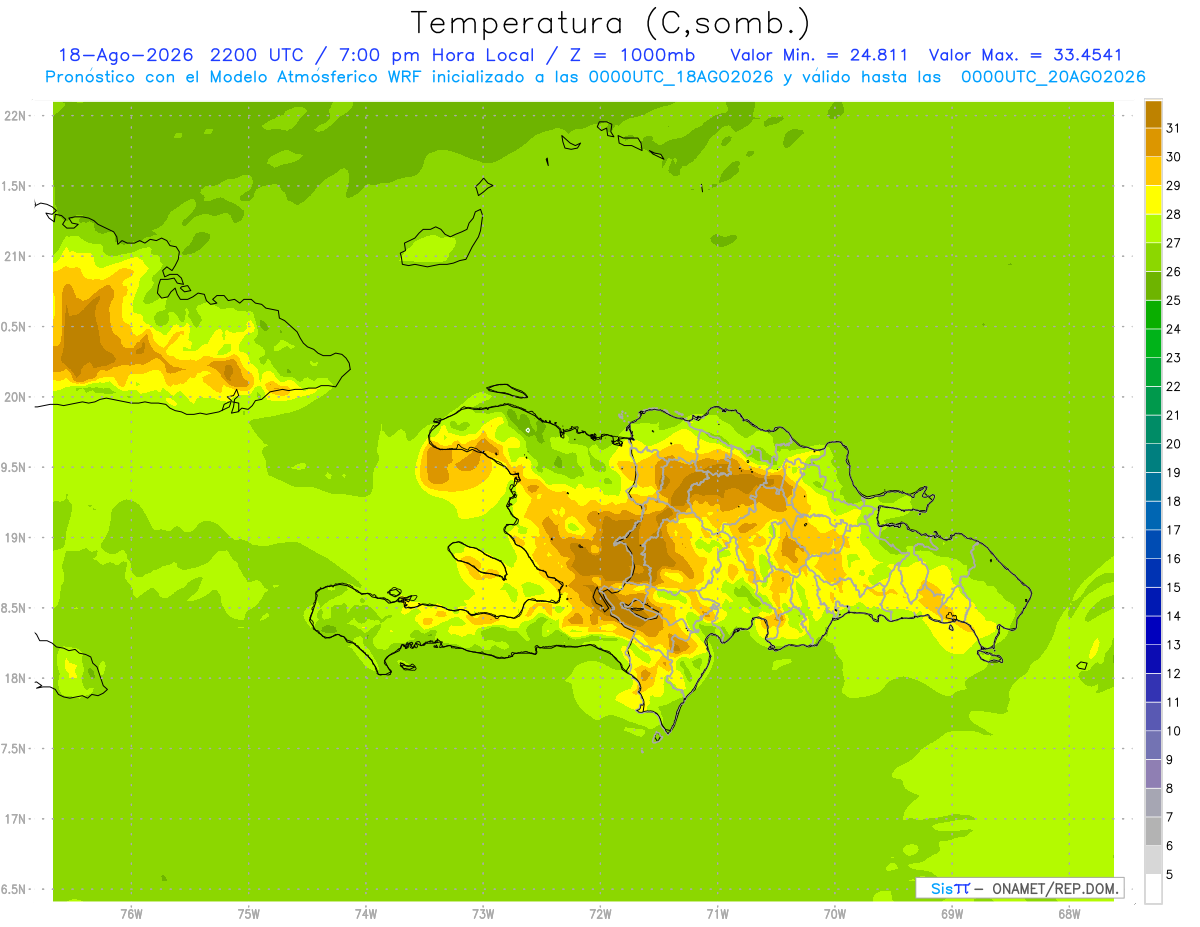Click the '74W' longitude label

click(x=366, y=913)
